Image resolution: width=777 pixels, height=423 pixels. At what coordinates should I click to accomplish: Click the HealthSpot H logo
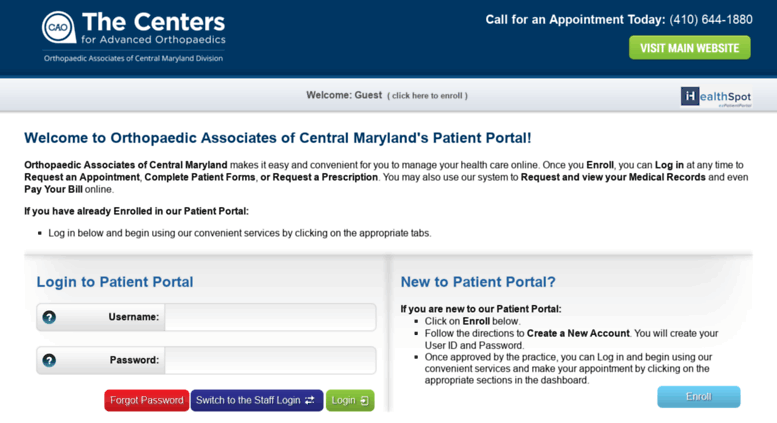[x=690, y=96]
